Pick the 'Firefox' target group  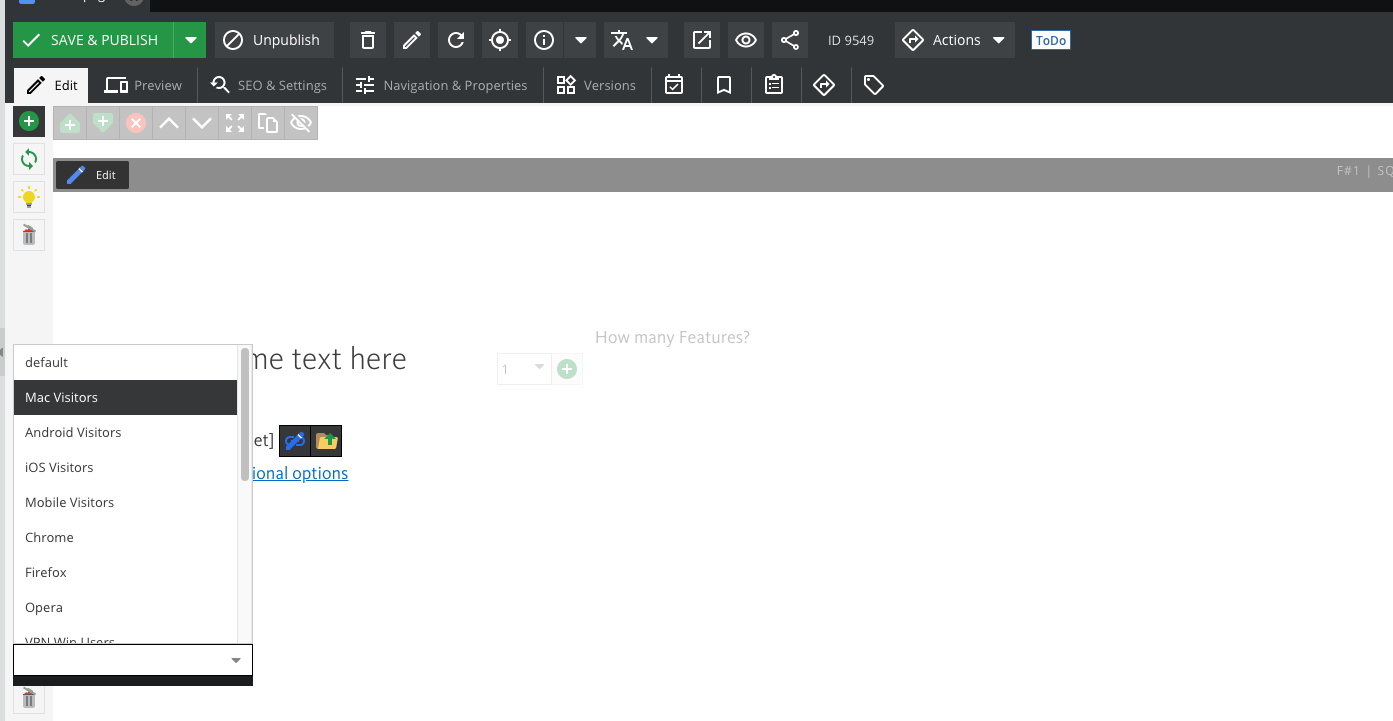tap(125, 572)
